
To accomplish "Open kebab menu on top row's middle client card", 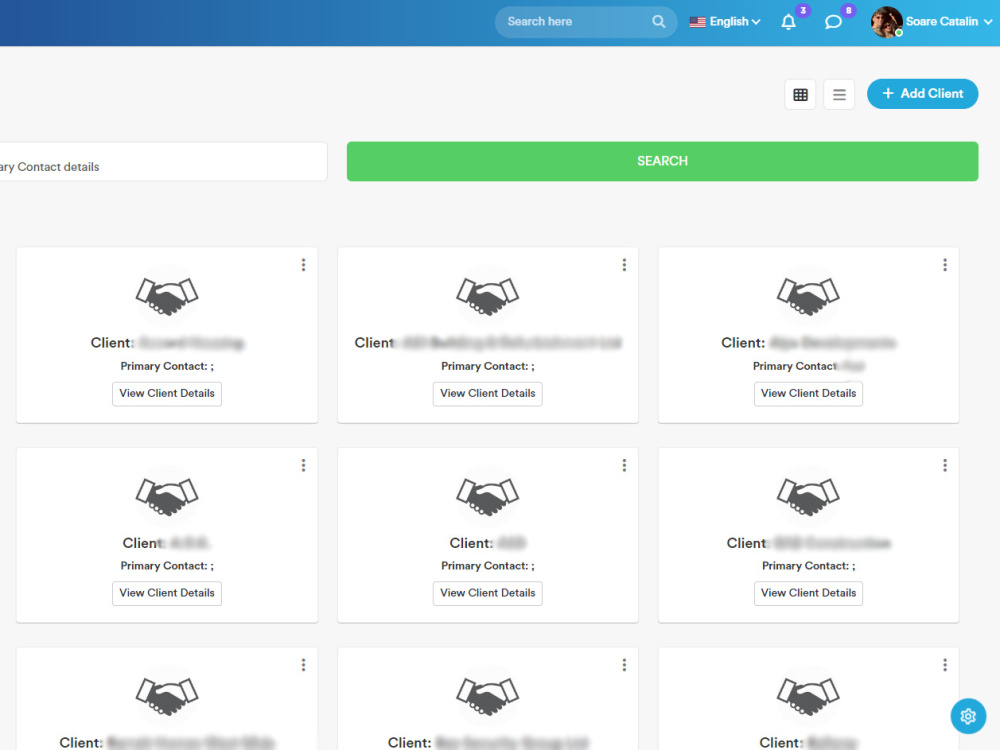I will [624, 265].
